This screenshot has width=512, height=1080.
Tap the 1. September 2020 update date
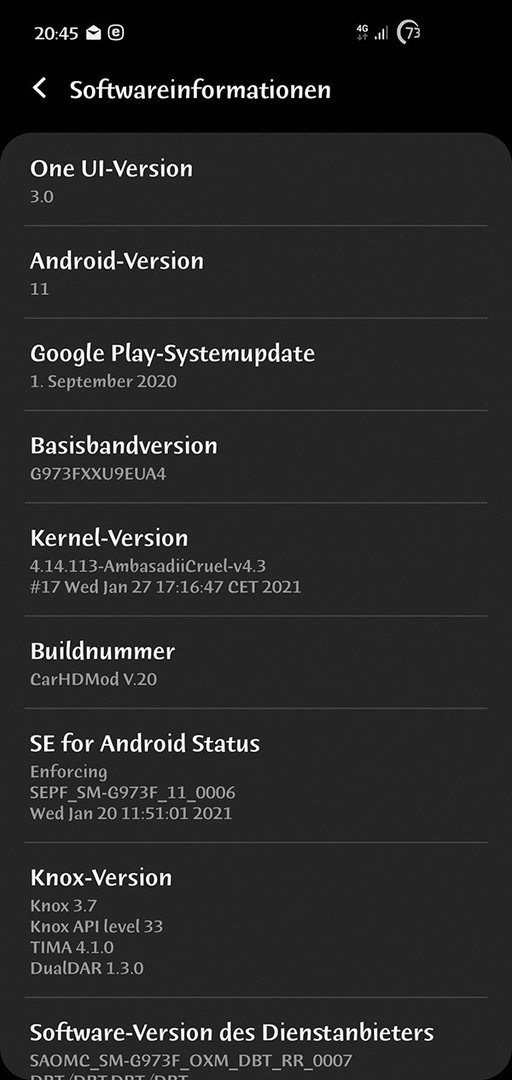tap(103, 381)
